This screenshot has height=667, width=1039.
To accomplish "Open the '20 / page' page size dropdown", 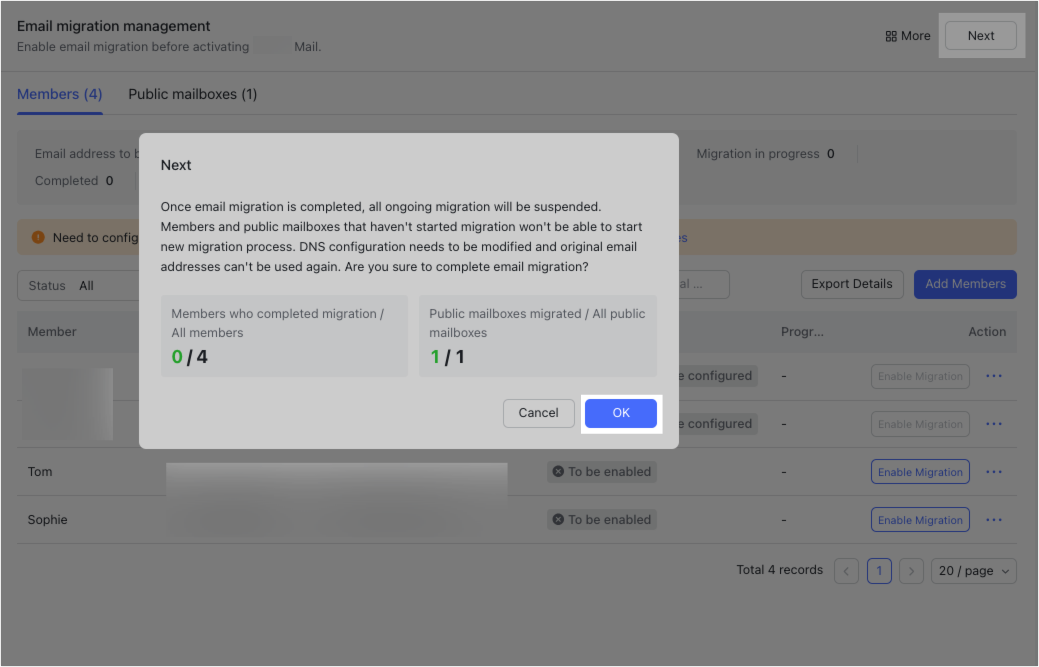I will (973, 570).
